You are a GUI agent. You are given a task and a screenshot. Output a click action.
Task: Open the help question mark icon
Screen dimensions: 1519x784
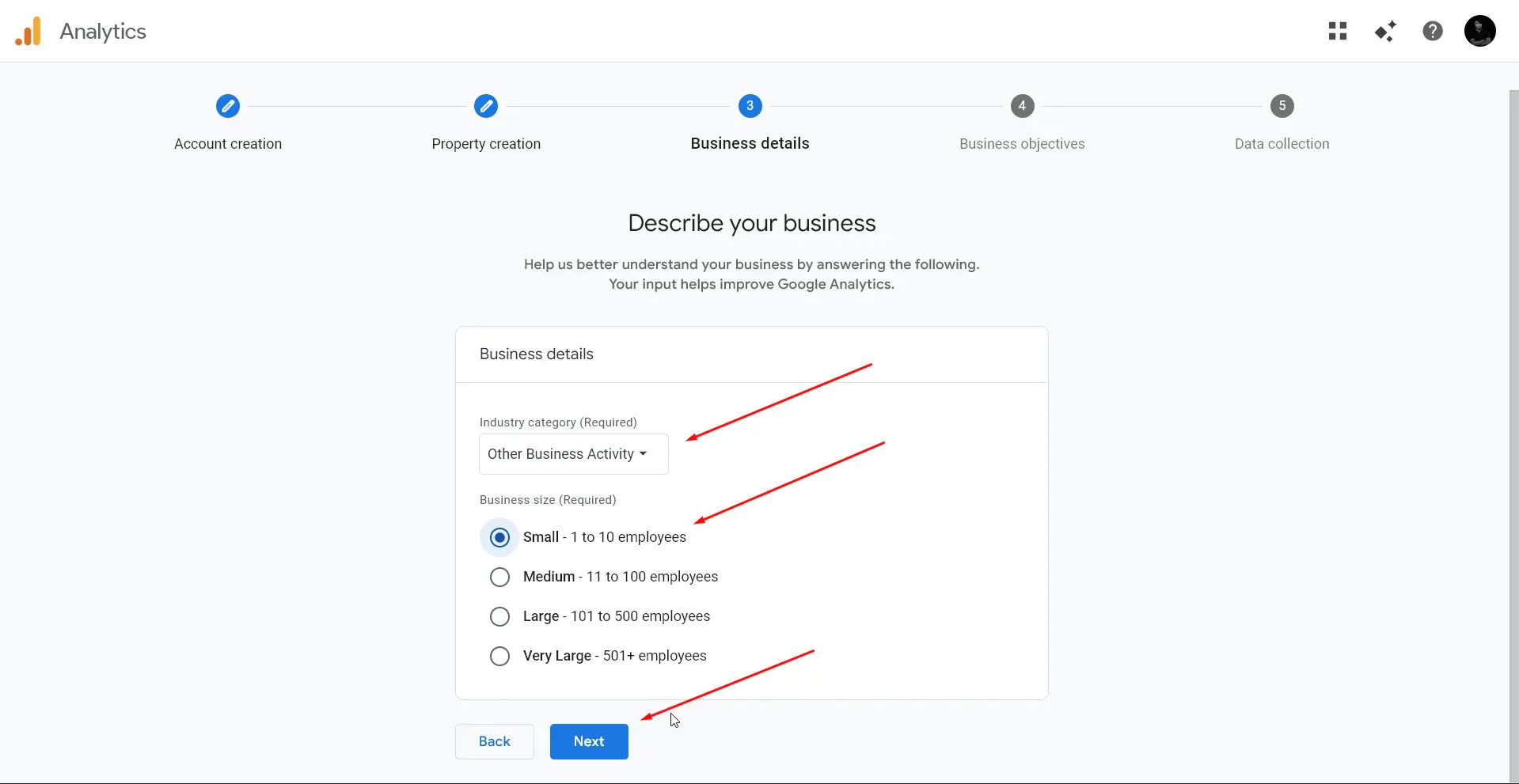1433,31
